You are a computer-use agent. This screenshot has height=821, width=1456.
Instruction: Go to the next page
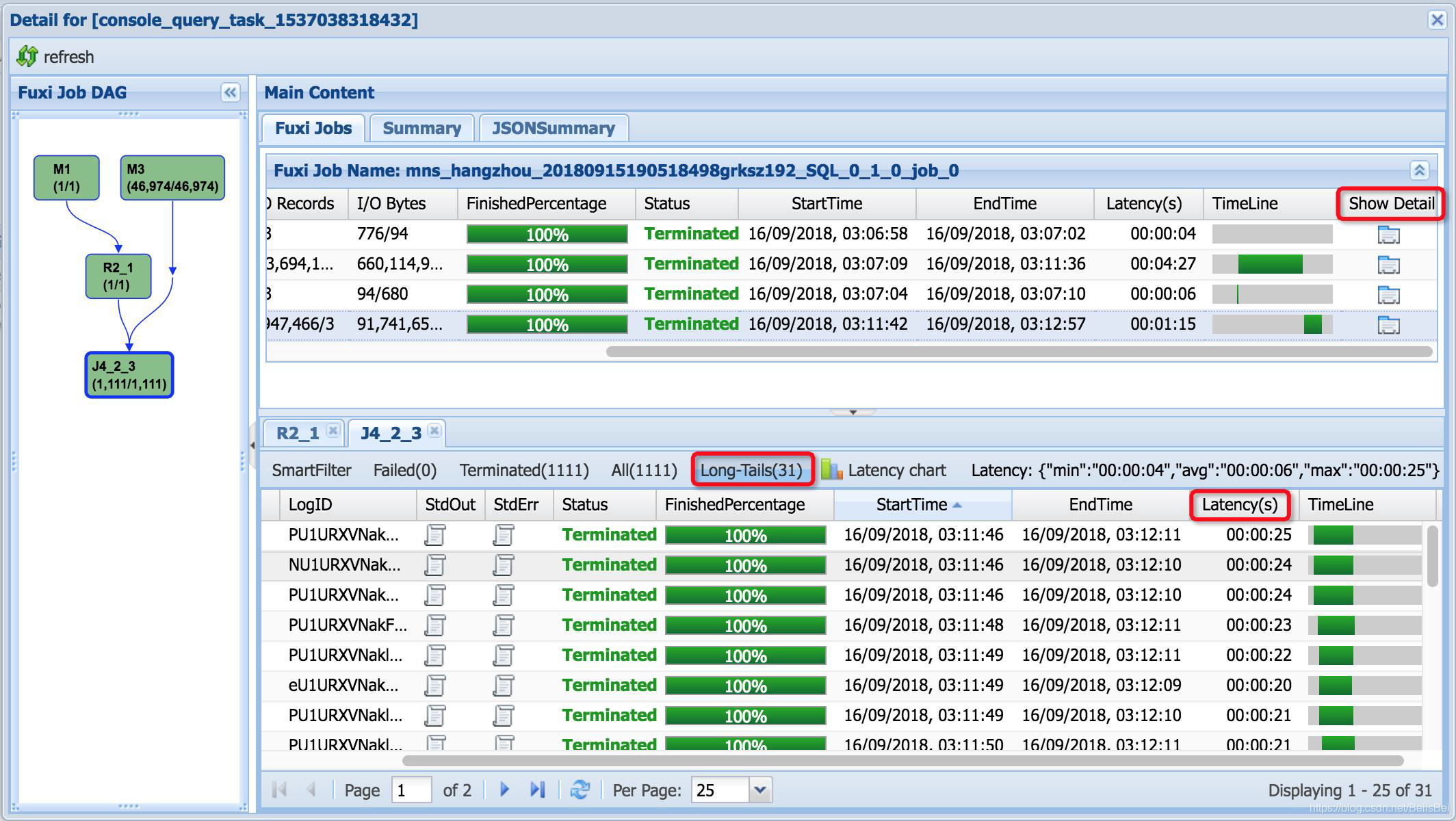(504, 790)
